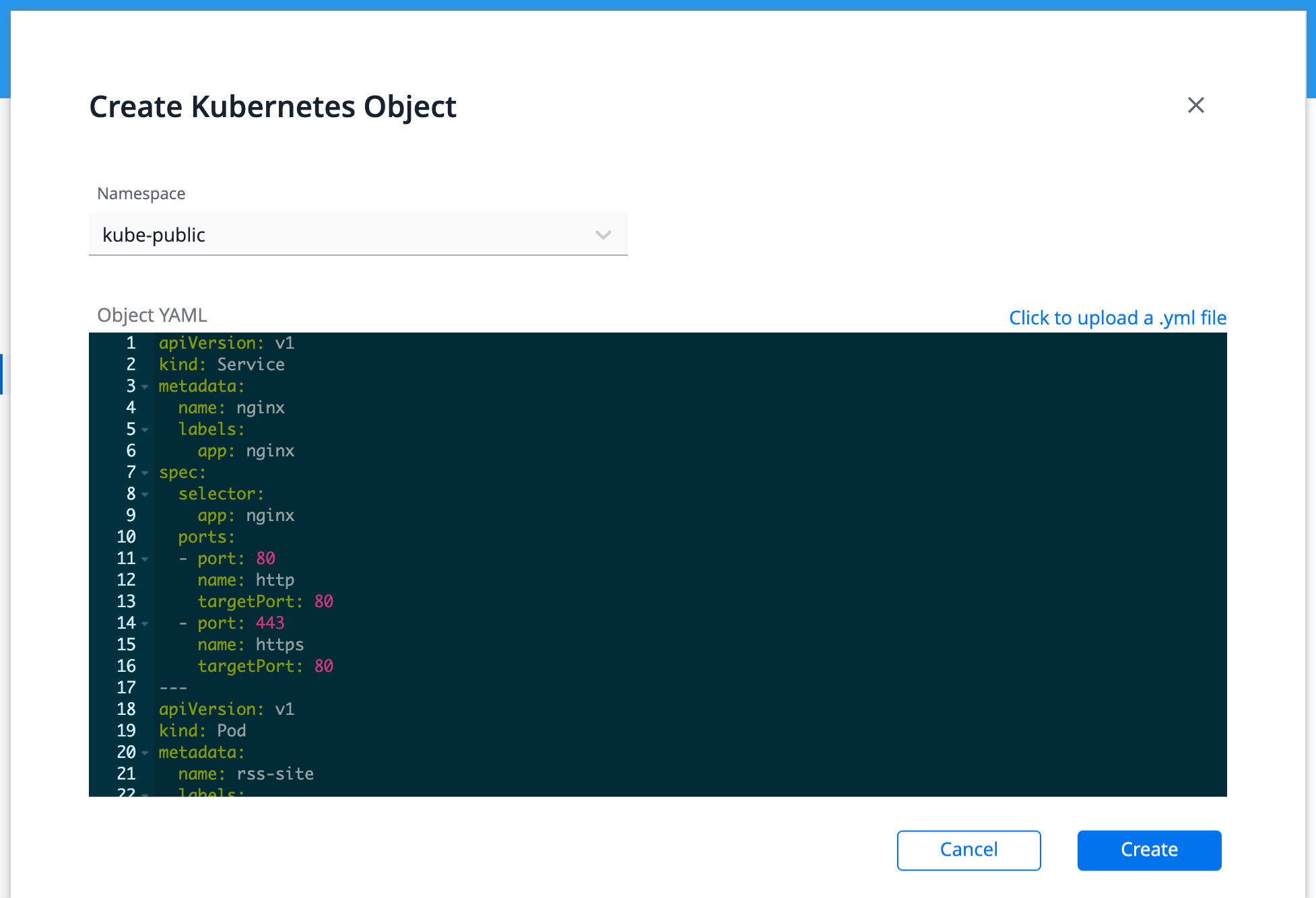Fold the selector block on line 8

coord(145,495)
